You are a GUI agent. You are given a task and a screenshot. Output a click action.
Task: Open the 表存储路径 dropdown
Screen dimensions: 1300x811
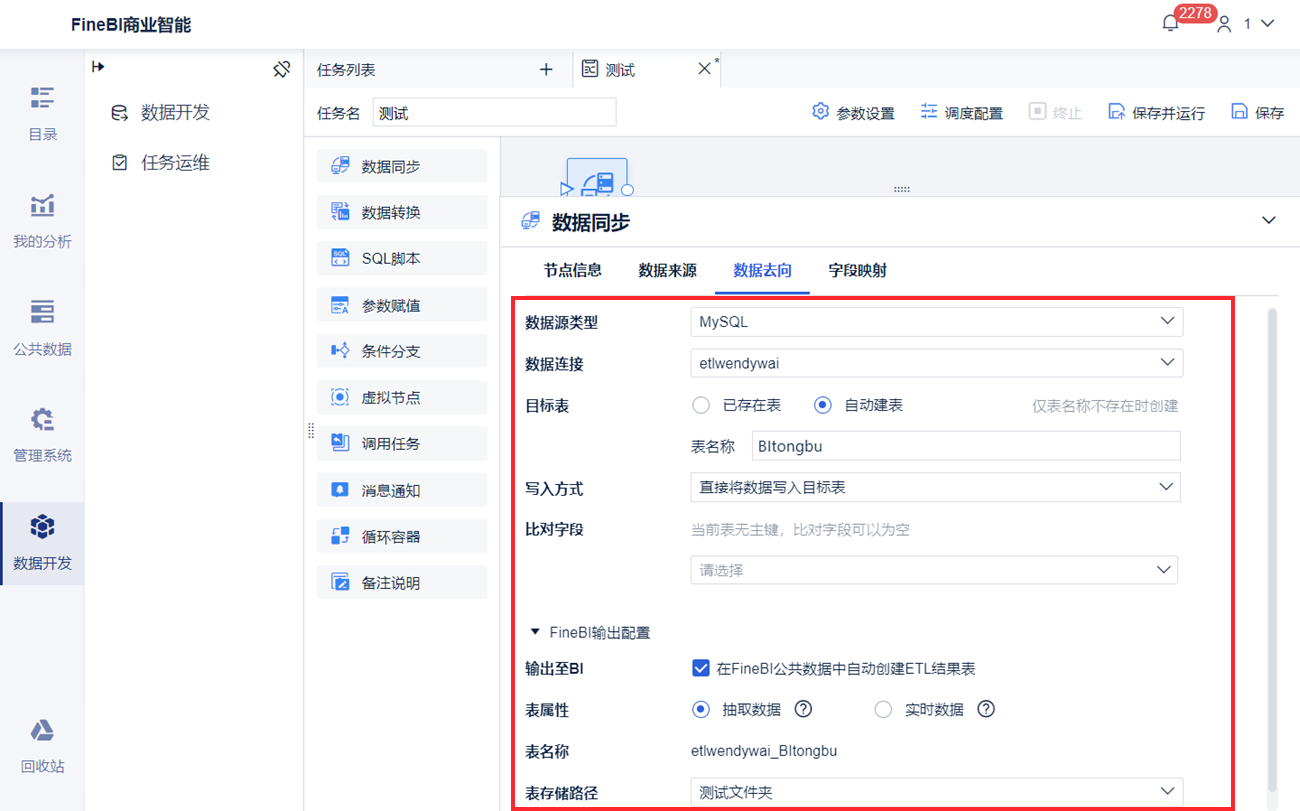(936, 792)
